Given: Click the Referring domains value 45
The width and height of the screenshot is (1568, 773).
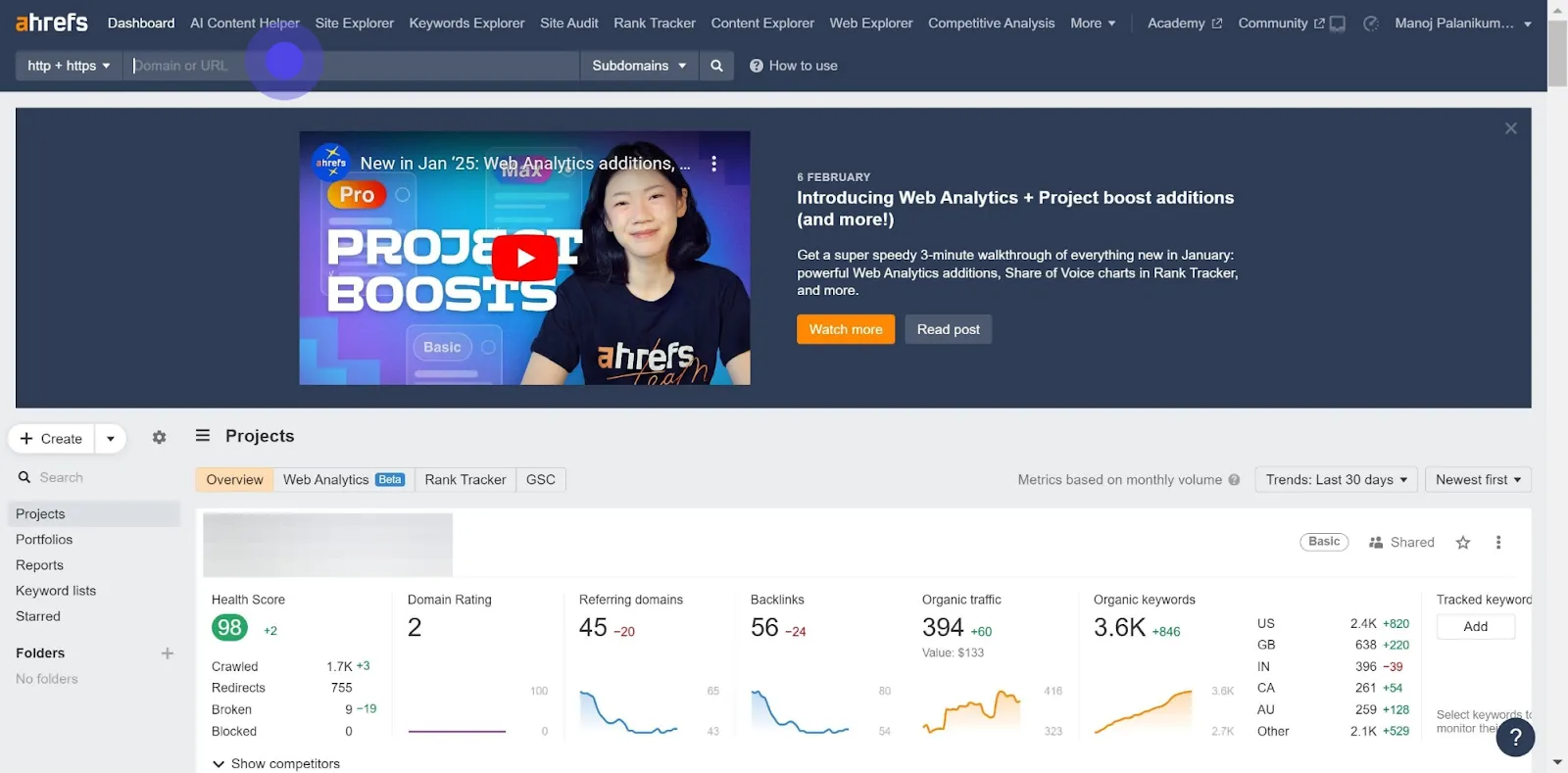Looking at the screenshot, I should click(x=593, y=628).
